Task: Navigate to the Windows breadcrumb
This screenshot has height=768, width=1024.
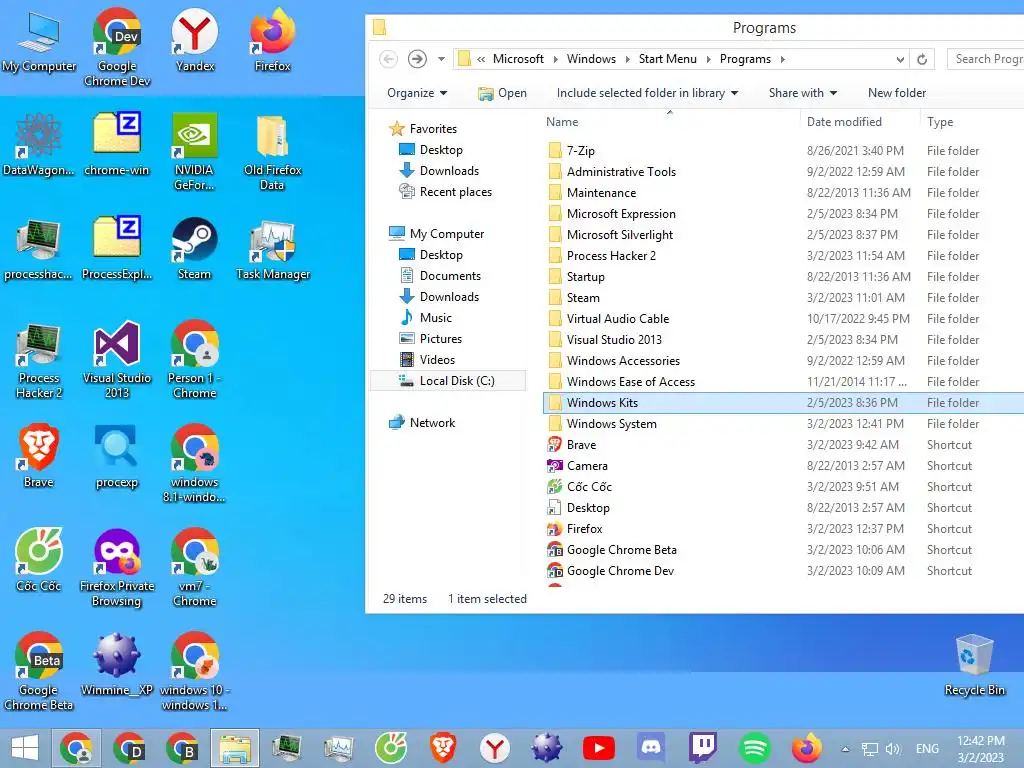Action: pyautogui.click(x=591, y=59)
